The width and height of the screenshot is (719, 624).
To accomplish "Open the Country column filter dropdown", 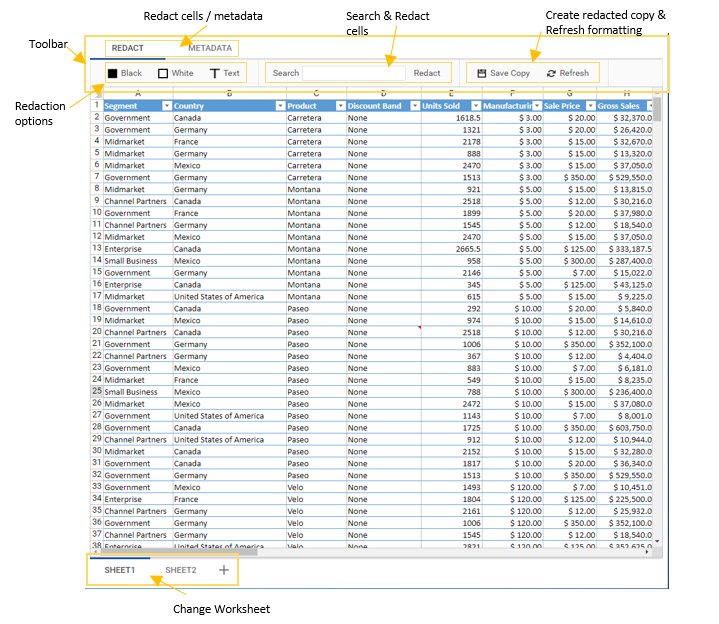I will [279, 106].
